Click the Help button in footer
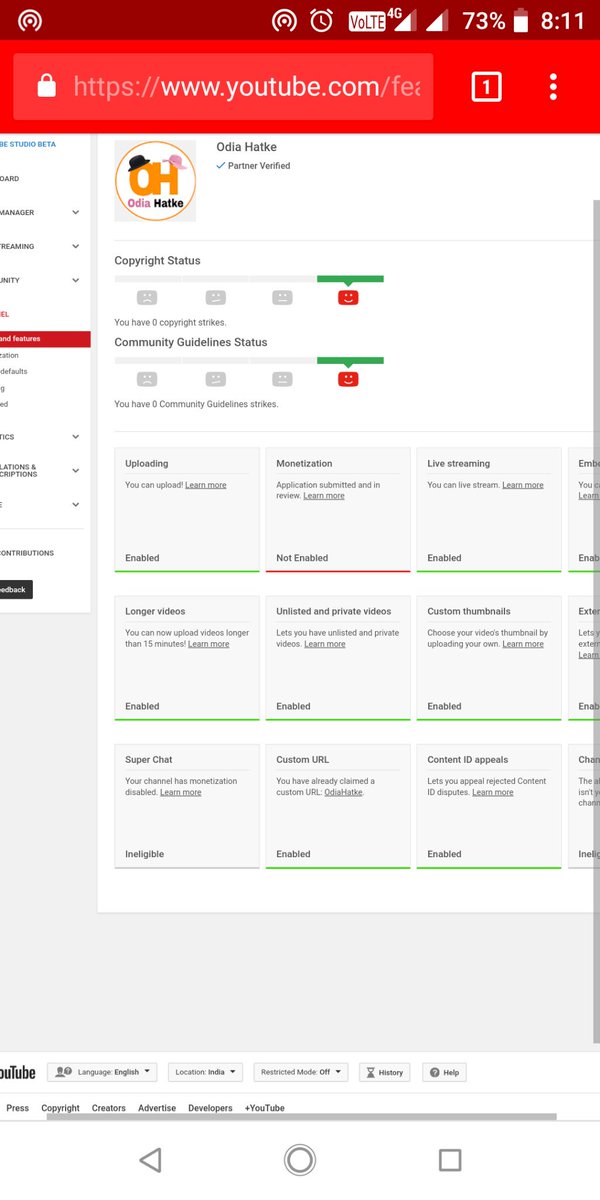The width and height of the screenshot is (600, 1200). (x=444, y=1072)
